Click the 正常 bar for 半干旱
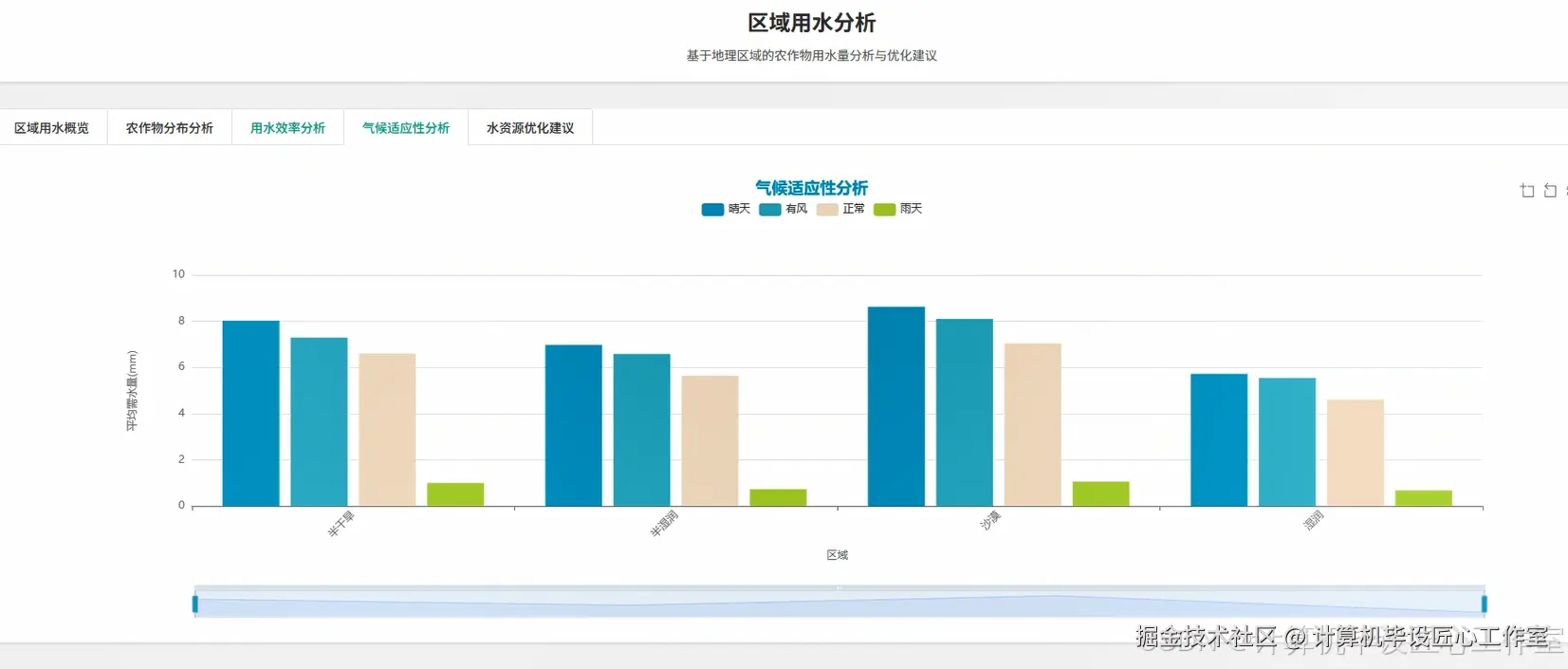 pos(387,430)
